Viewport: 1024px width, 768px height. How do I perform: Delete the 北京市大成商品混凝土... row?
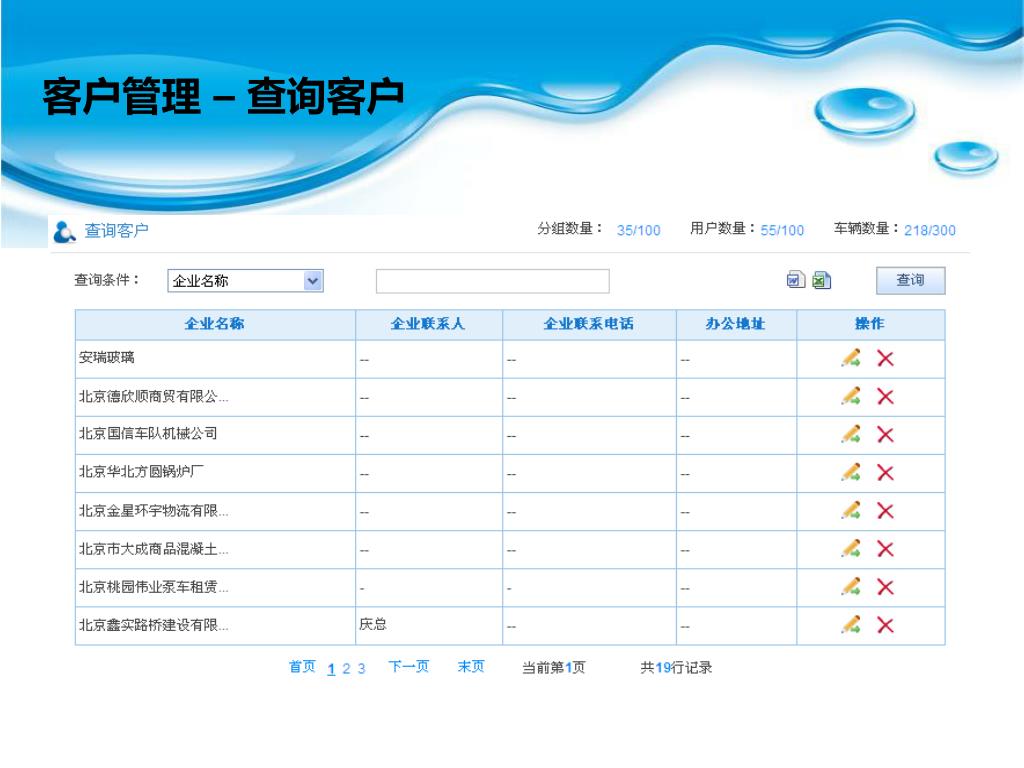(x=886, y=549)
